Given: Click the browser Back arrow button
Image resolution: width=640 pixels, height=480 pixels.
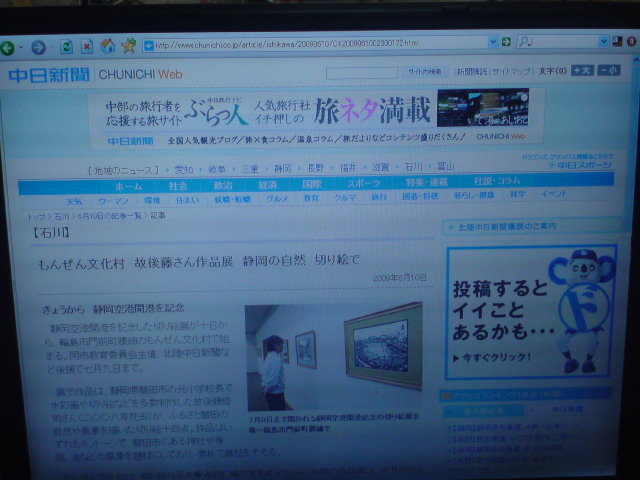Looking at the screenshot, I should [x=7, y=48].
